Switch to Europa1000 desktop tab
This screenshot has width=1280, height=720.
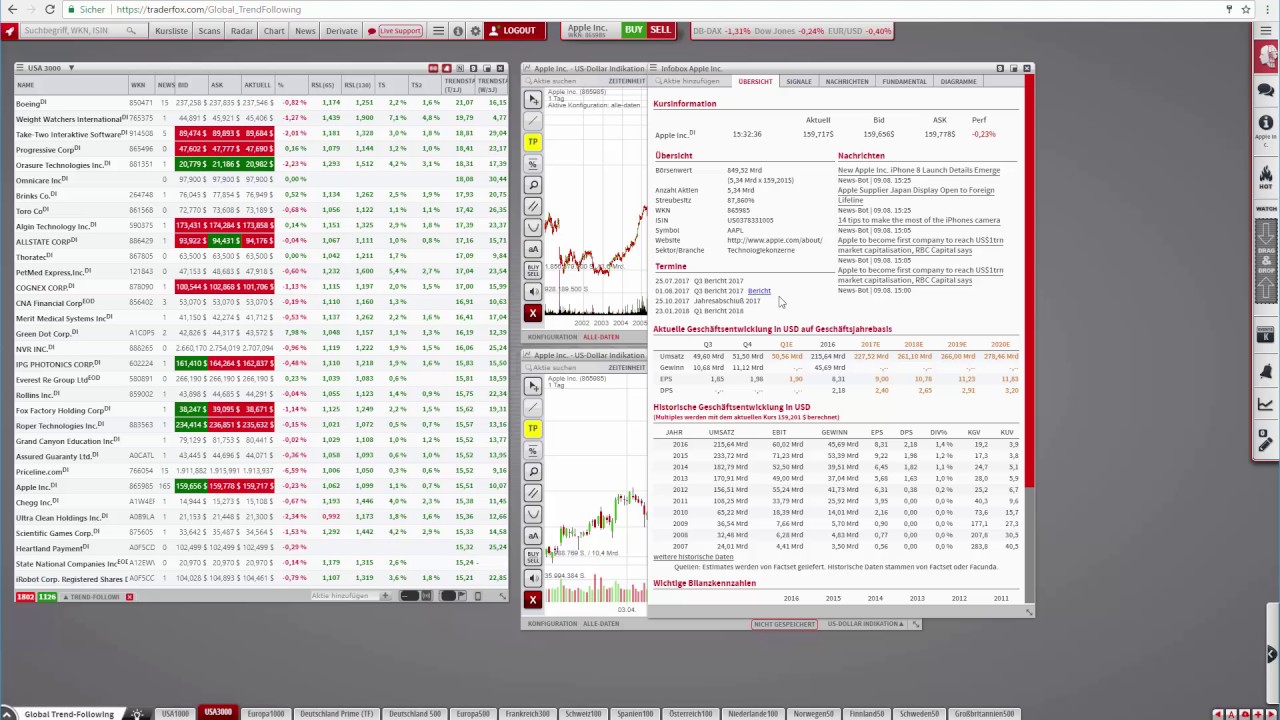coord(265,714)
